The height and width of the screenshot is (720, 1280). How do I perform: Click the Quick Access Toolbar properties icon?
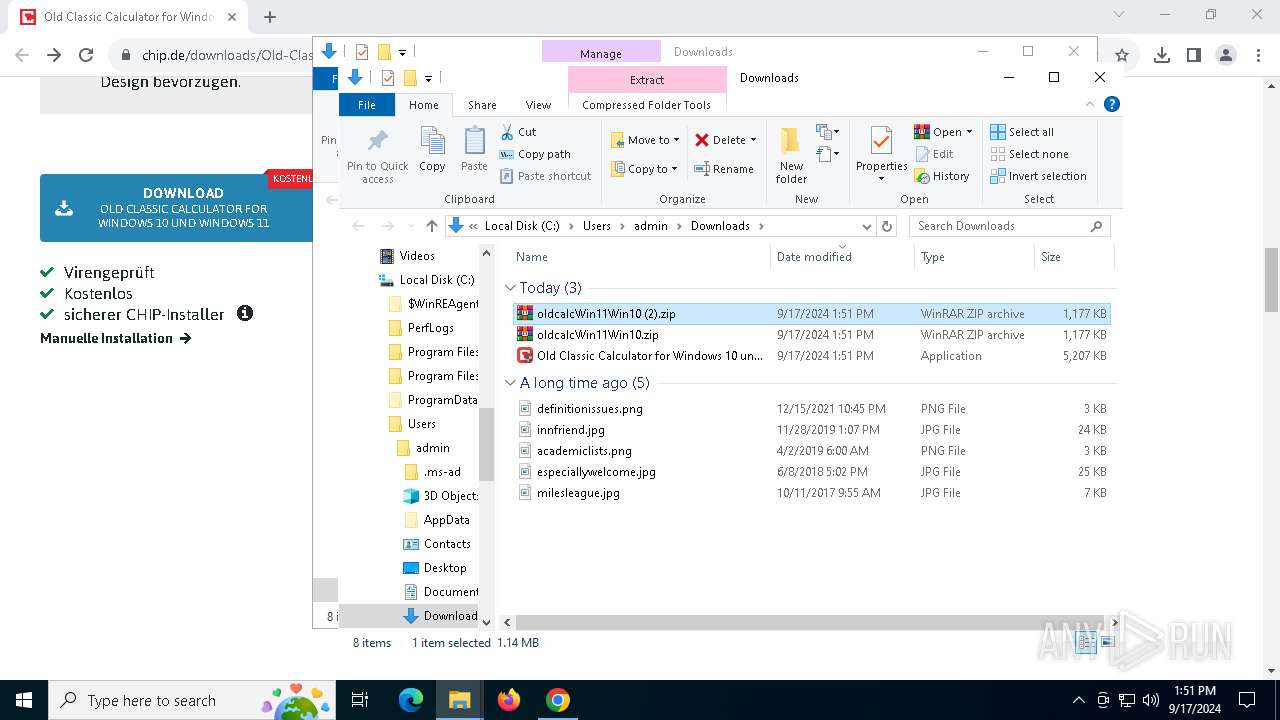tap(388, 78)
